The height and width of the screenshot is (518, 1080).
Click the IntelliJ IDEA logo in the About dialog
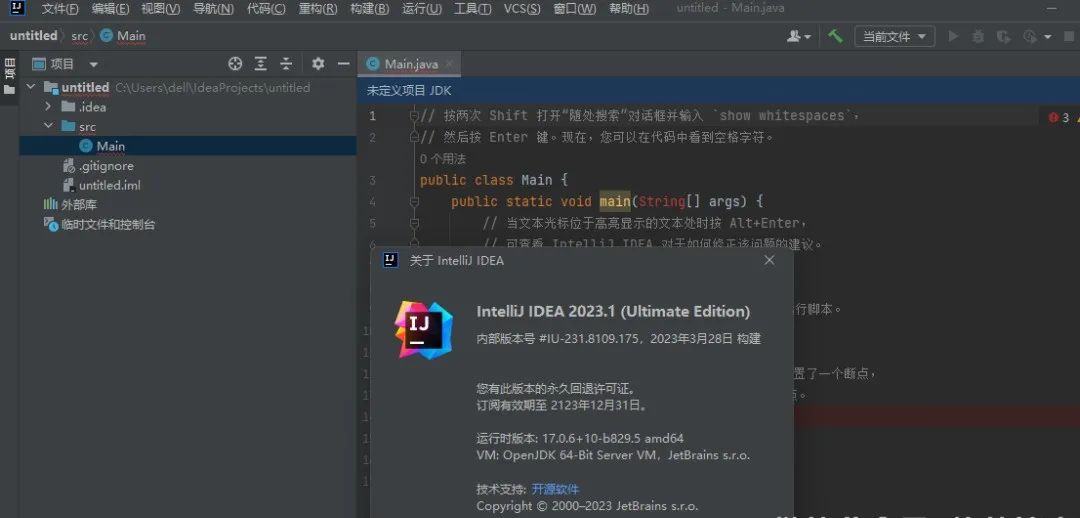[x=424, y=329]
